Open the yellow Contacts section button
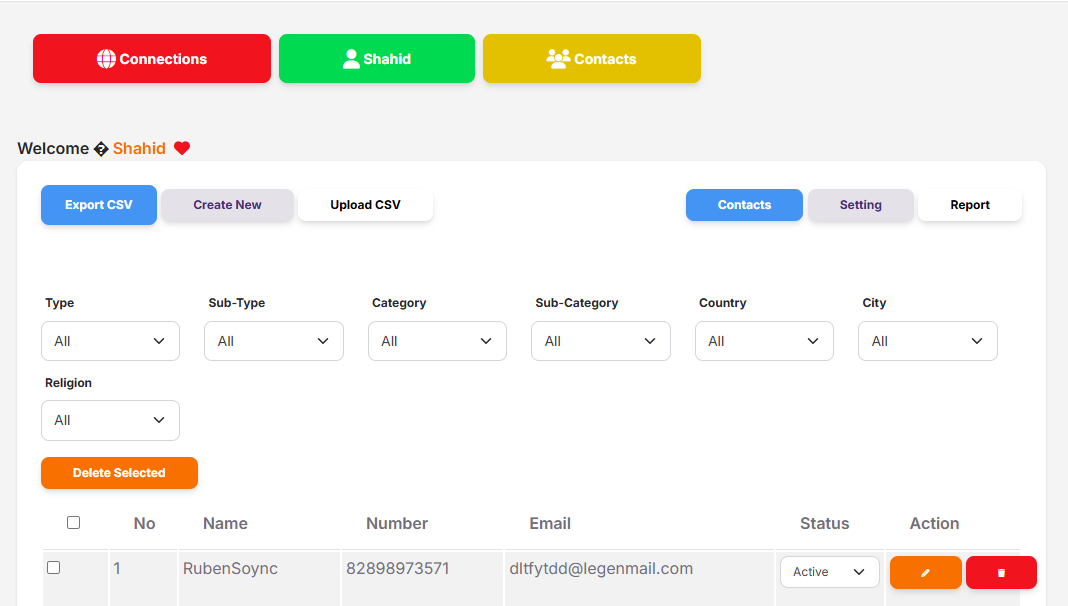 592,59
